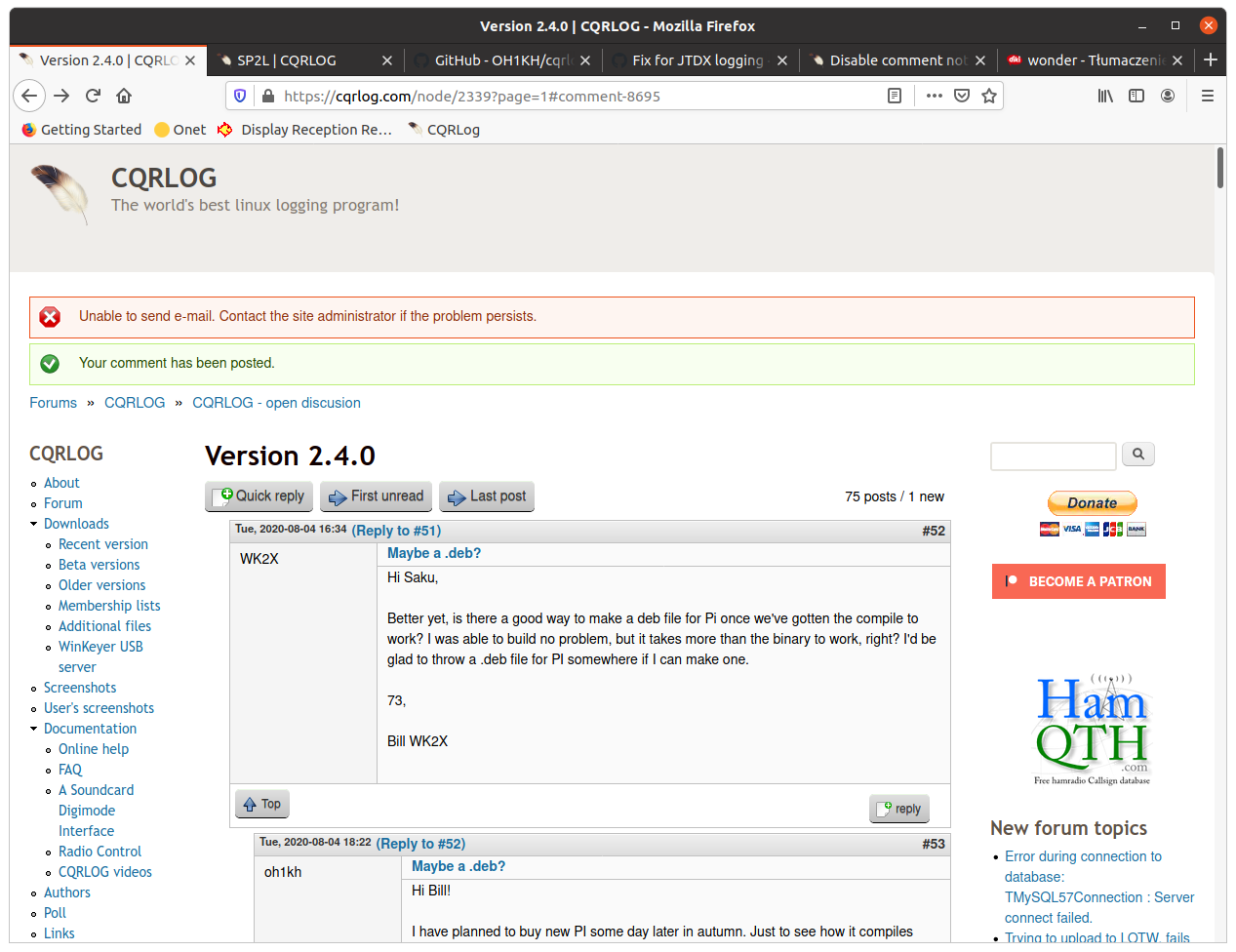Toggle reader view for this page

(x=894, y=96)
